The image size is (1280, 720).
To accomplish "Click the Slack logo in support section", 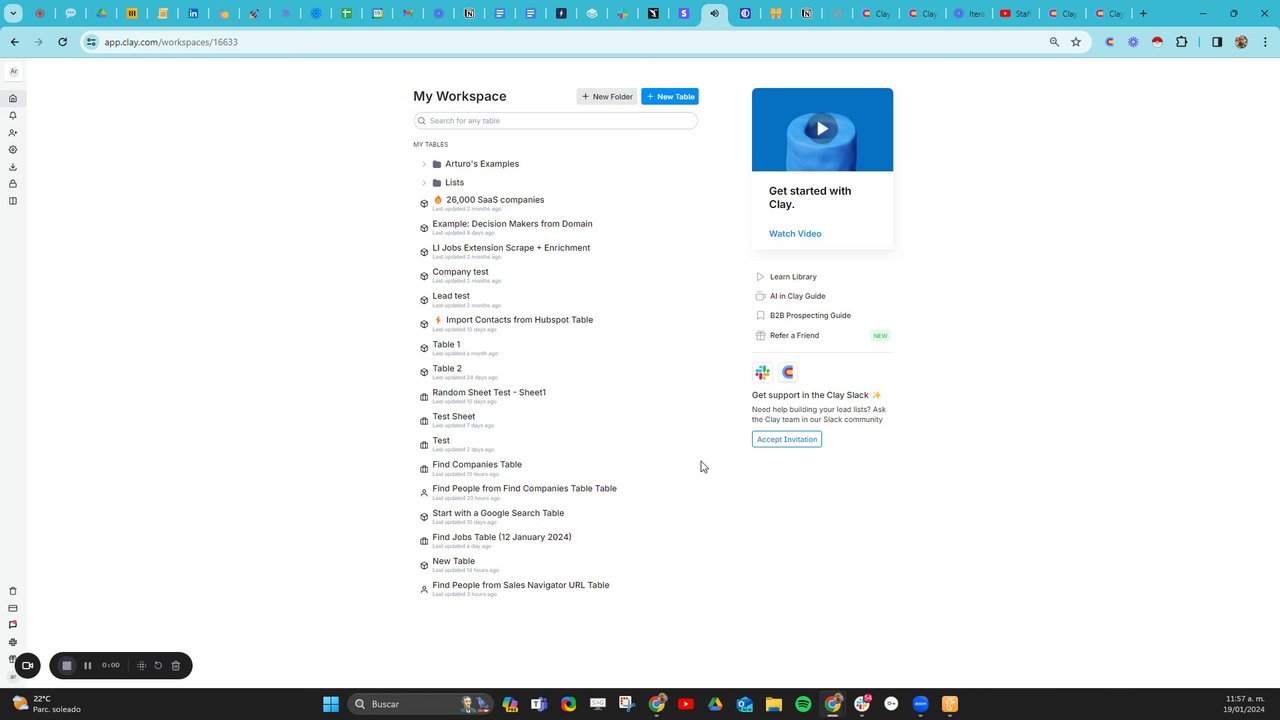I will [763, 372].
